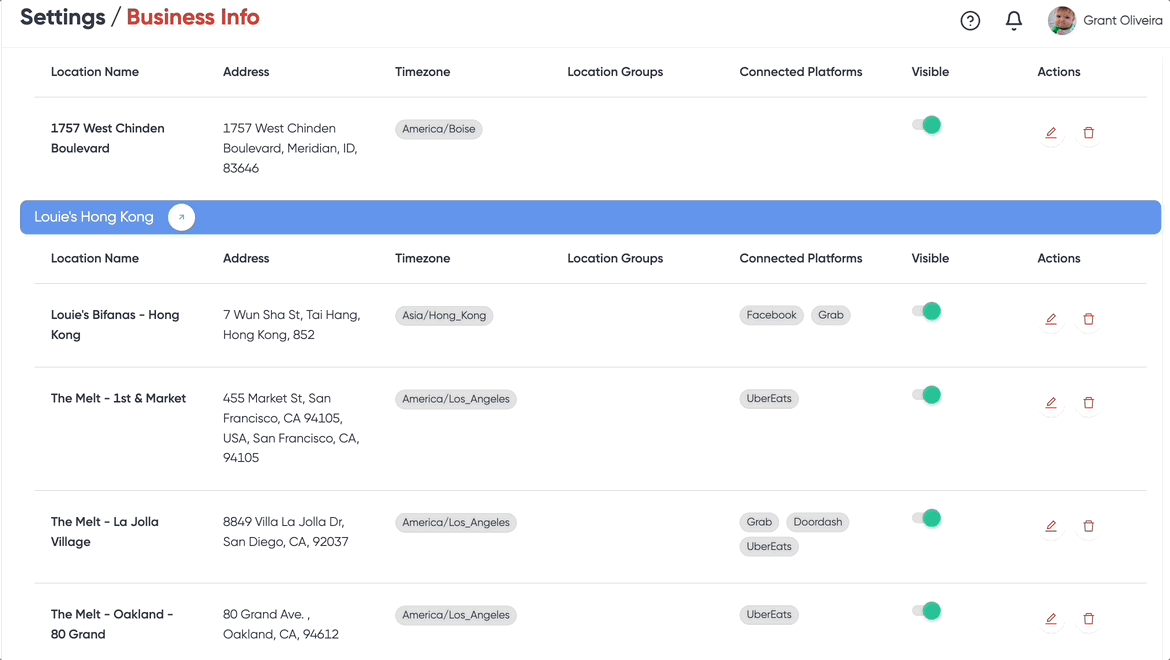Click America/Los_Angeles tag for Oakland row
Image resolution: width=1170 pixels, height=660 pixels.
click(456, 615)
